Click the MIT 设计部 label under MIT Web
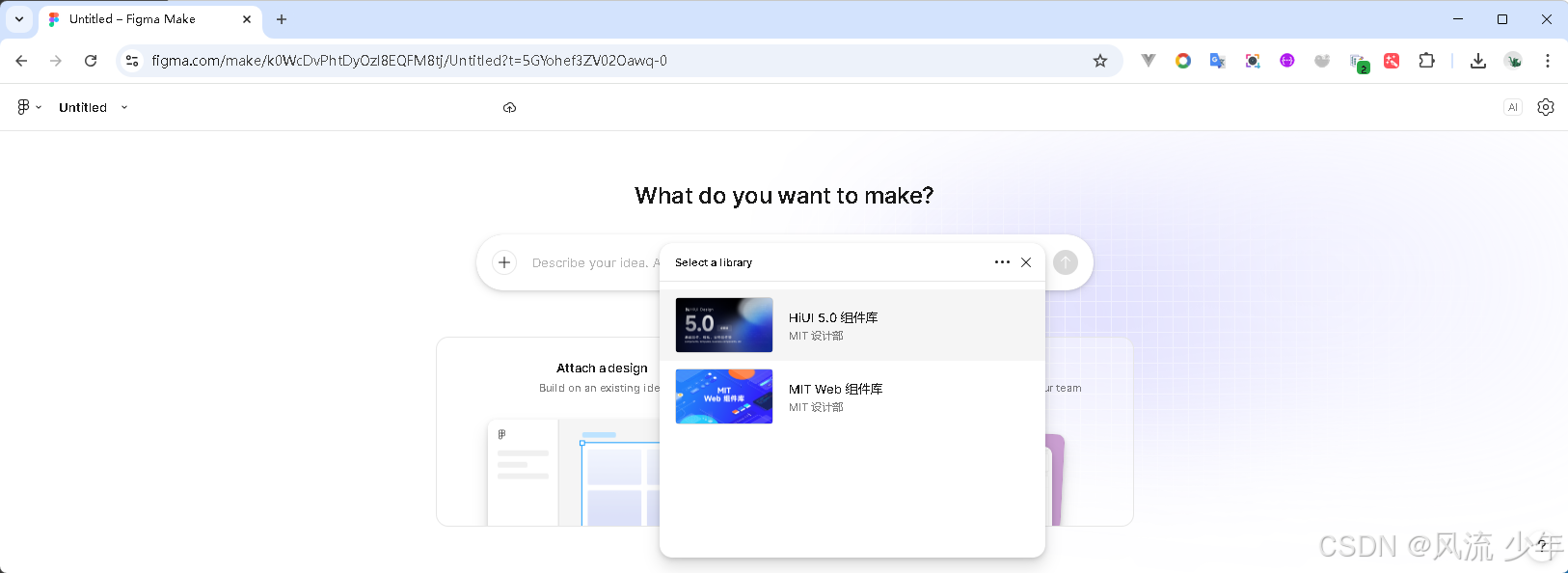This screenshot has height=573, width=1568. click(x=816, y=407)
